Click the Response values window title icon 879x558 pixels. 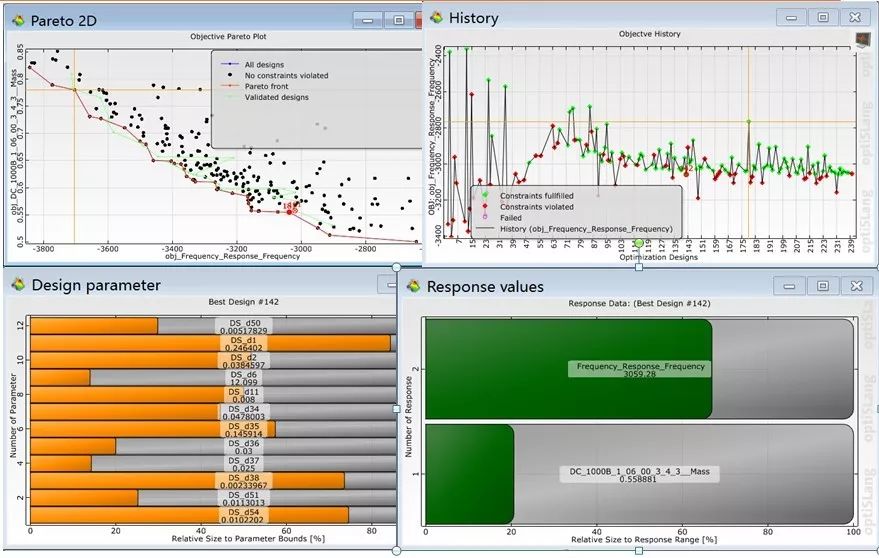pyautogui.click(x=414, y=287)
